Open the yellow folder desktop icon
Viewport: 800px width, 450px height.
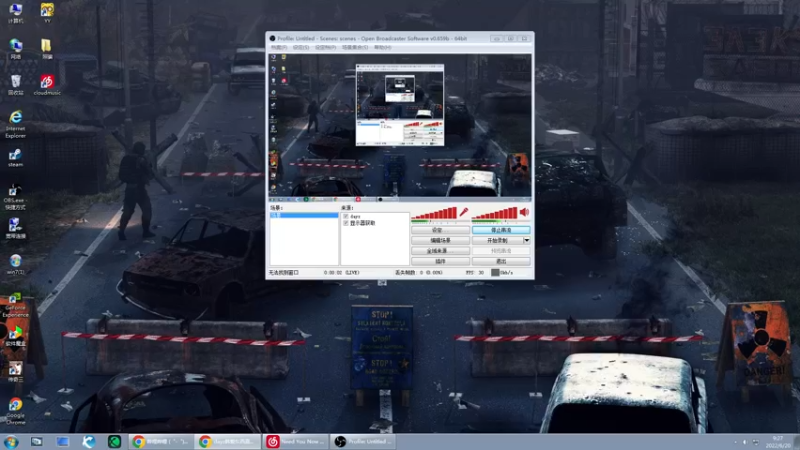coord(47,49)
